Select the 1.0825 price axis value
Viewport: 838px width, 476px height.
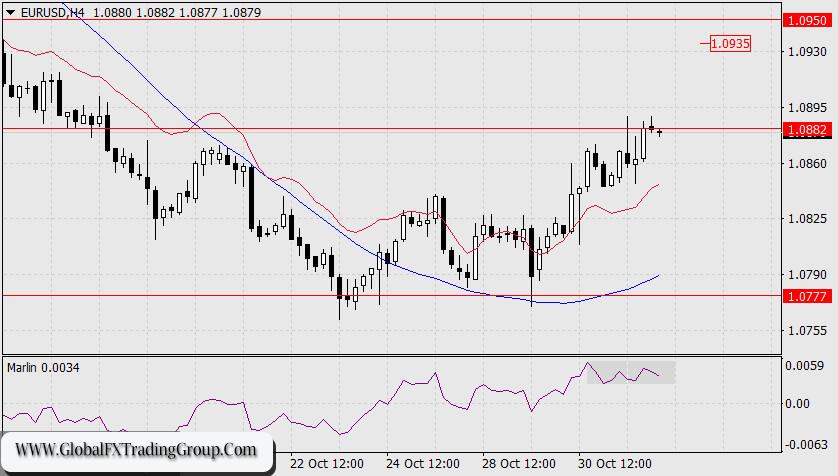click(808, 219)
